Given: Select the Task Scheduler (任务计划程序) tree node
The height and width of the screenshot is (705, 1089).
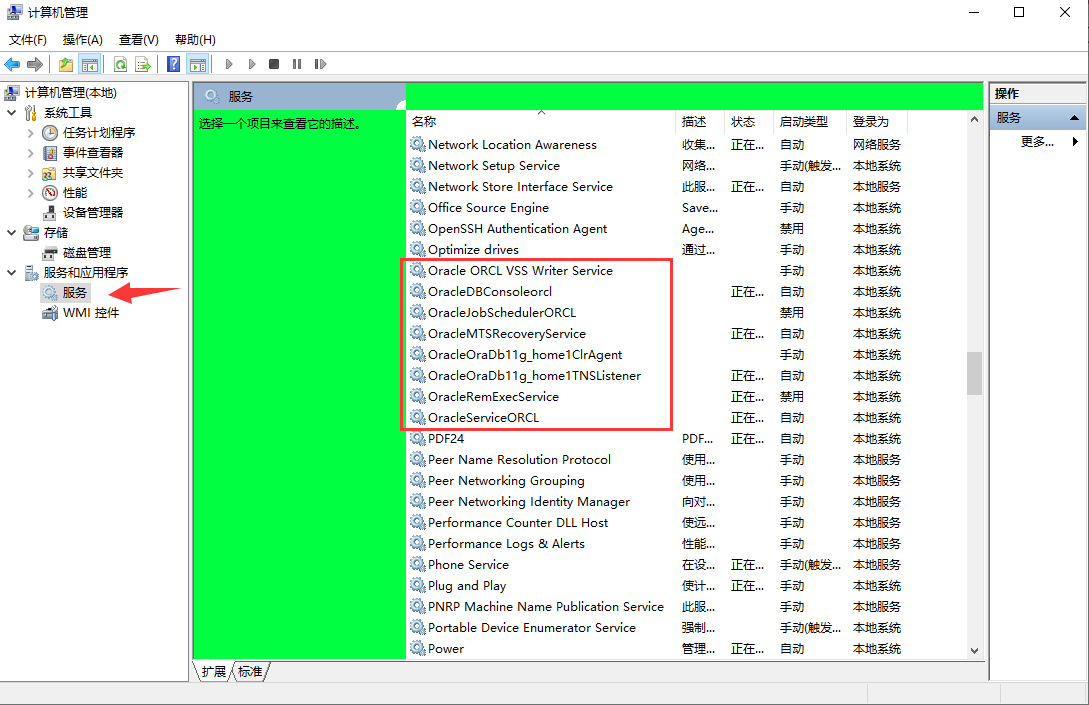Looking at the screenshot, I should pyautogui.click(x=99, y=133).
